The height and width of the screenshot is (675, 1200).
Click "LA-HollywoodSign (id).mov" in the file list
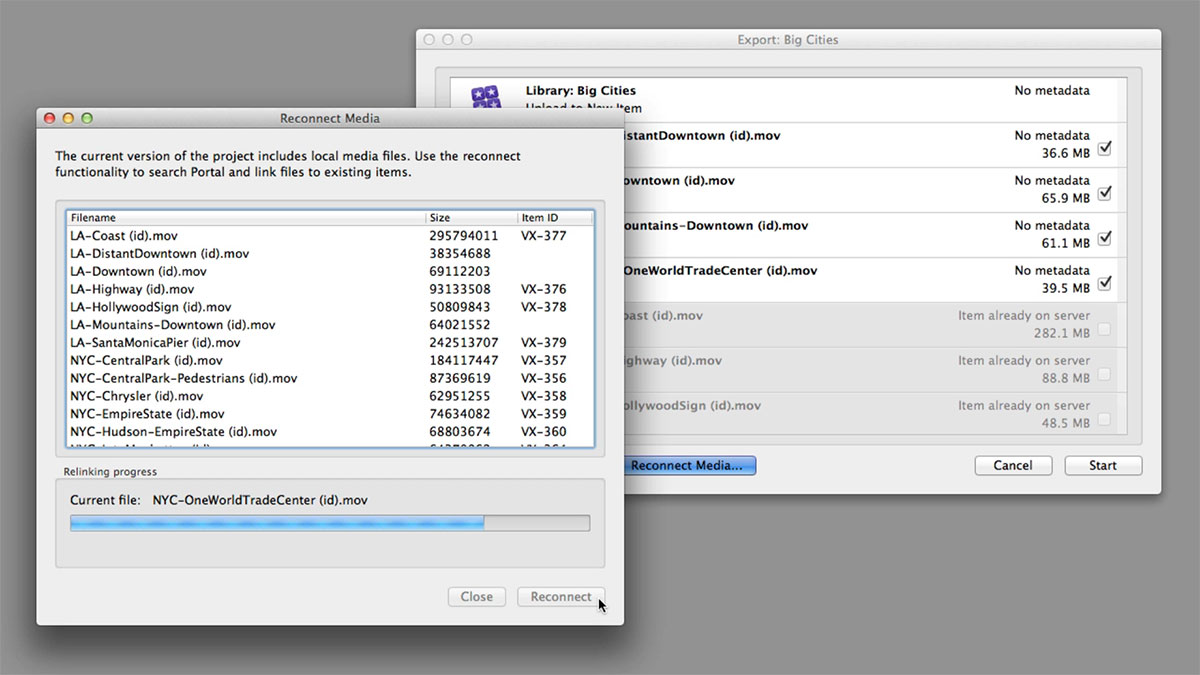(x=151, y=307)
